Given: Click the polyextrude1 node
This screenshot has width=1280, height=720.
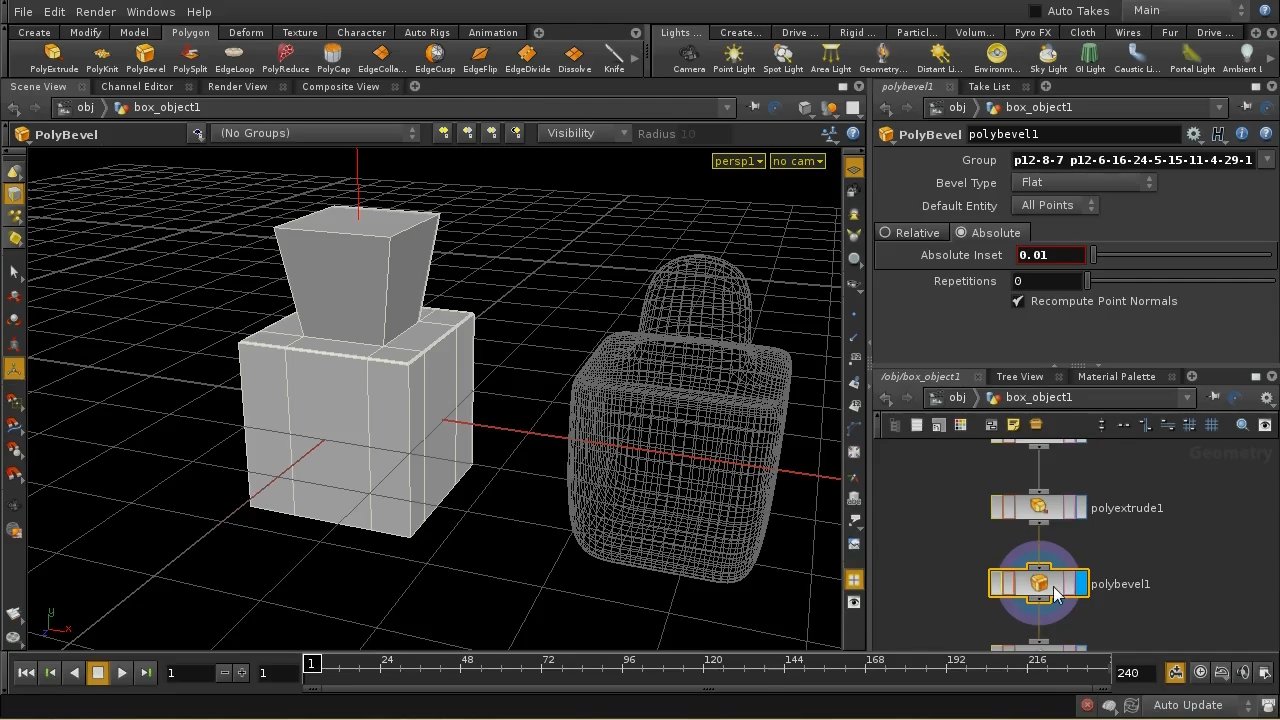Looking at the screenshot, I should tap(1038, 507).
